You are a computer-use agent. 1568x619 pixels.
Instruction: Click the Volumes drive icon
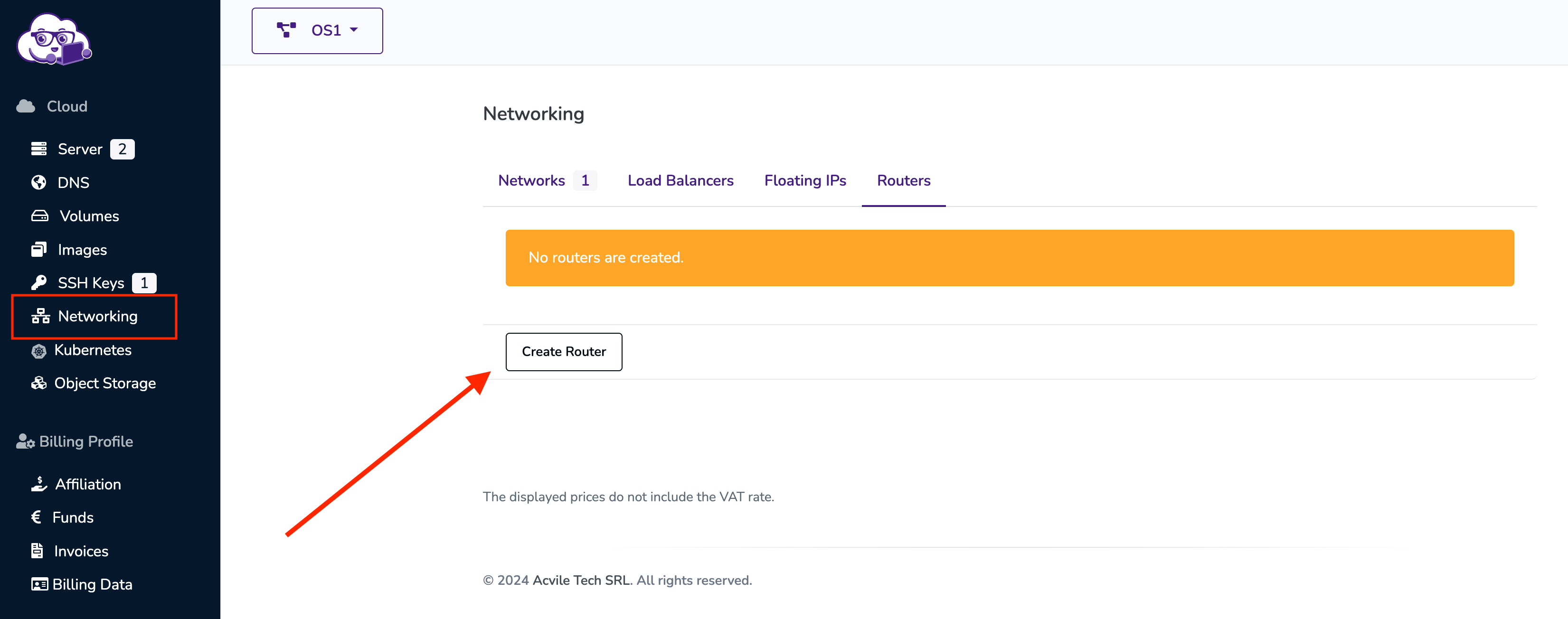pyautogui.click(x=38, y=216)
